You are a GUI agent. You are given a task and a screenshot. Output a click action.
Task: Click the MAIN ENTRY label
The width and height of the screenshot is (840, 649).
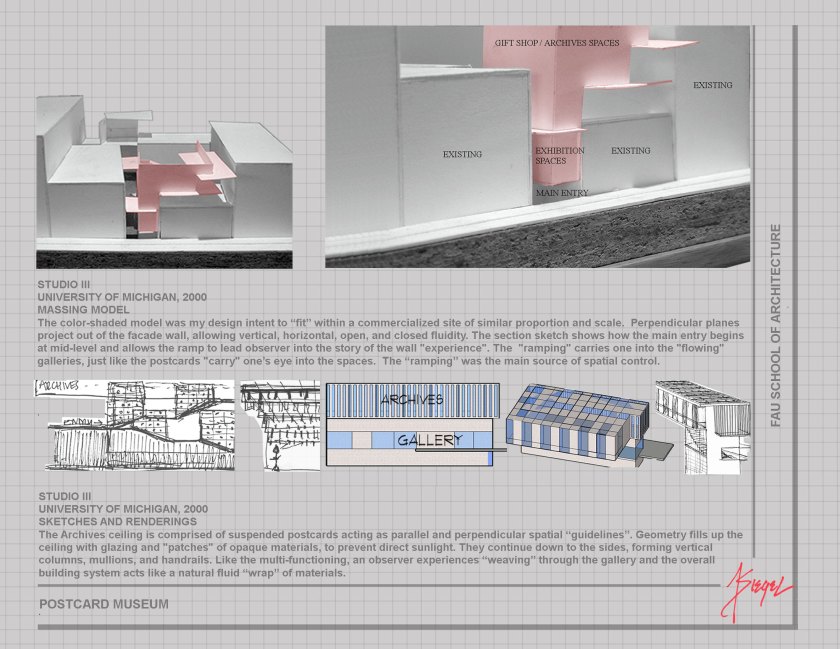point(561,192)
